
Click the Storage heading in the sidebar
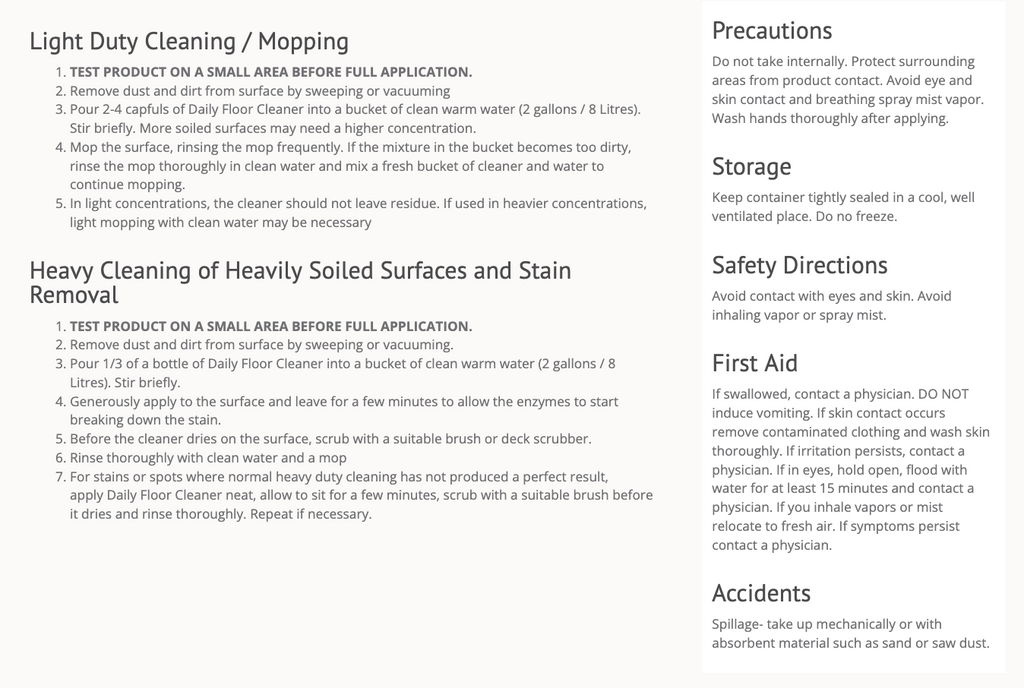pos(751,166)
